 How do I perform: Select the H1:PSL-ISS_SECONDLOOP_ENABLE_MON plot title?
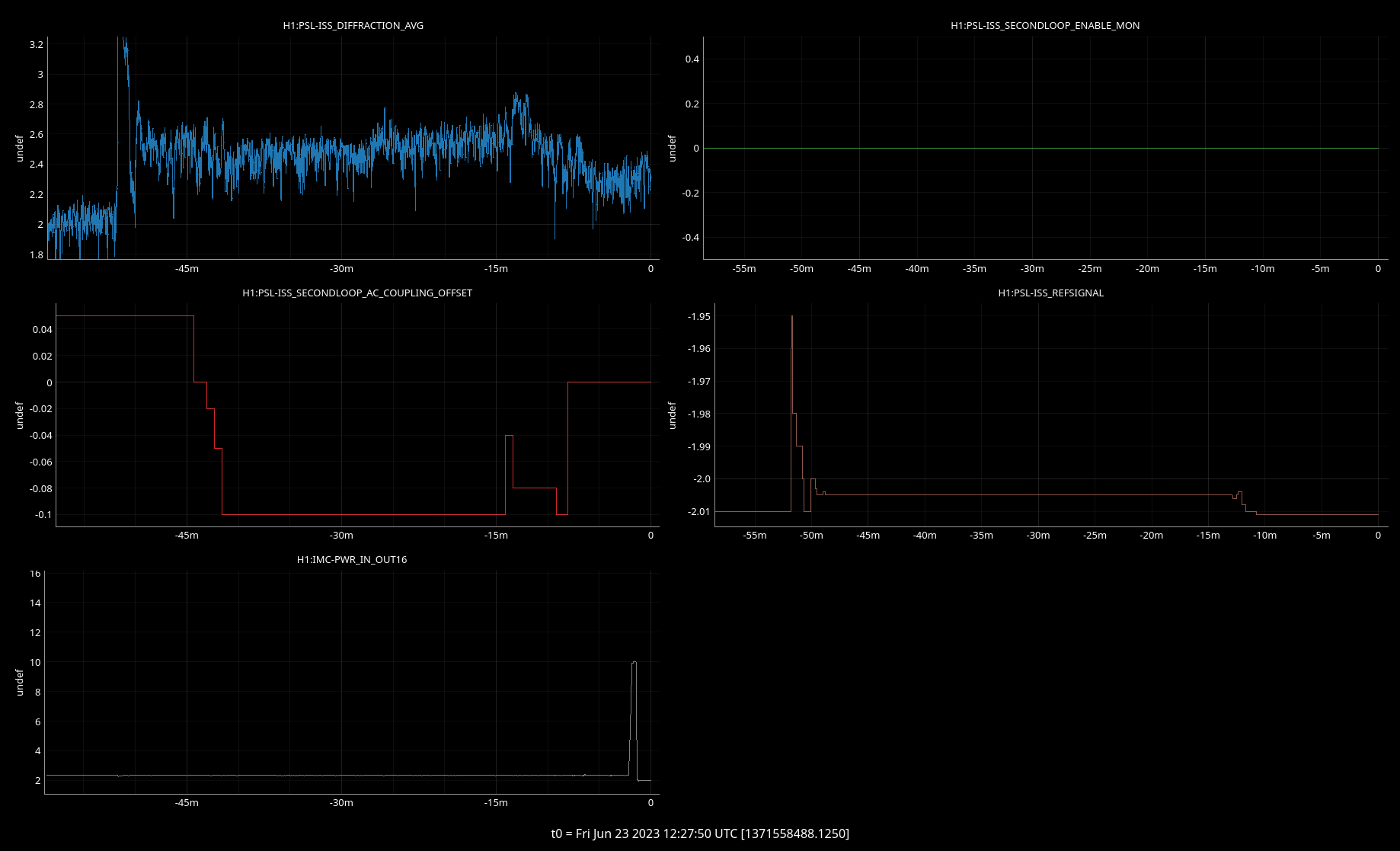point(1045,25)
